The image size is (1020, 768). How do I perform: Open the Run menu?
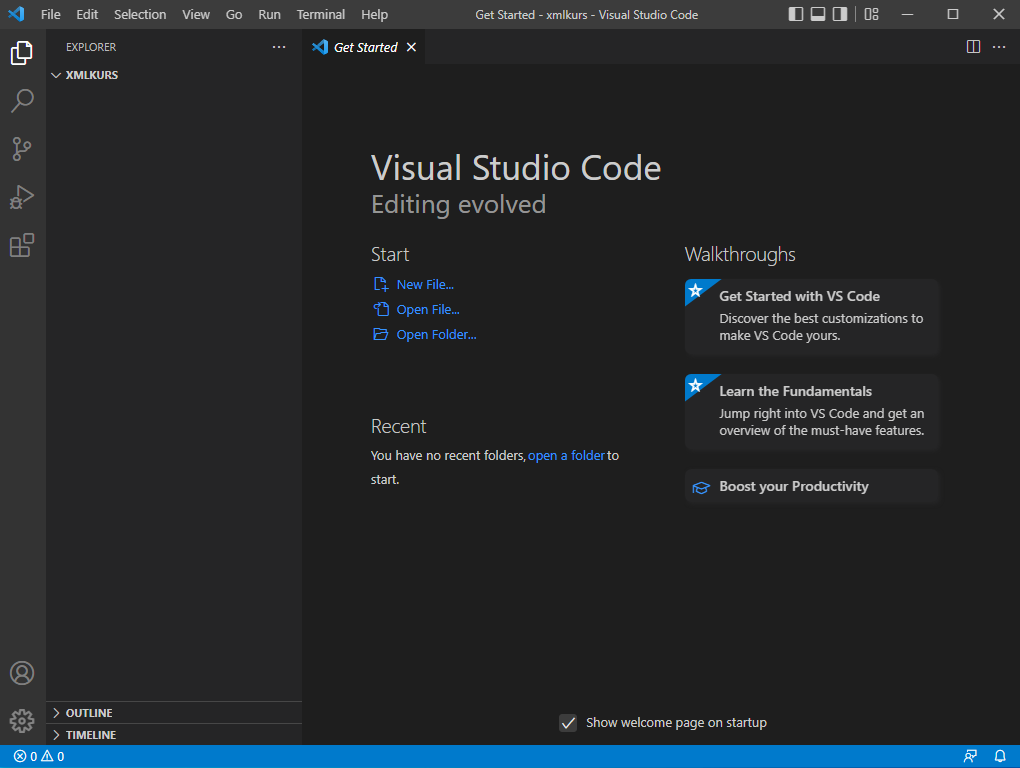[x=269, y=14]
